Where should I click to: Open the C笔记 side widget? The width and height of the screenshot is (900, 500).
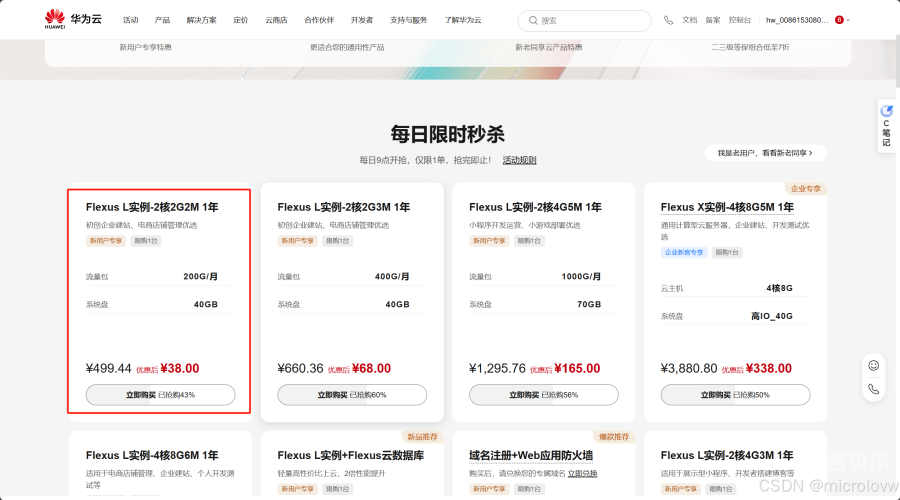click(886, 126)
